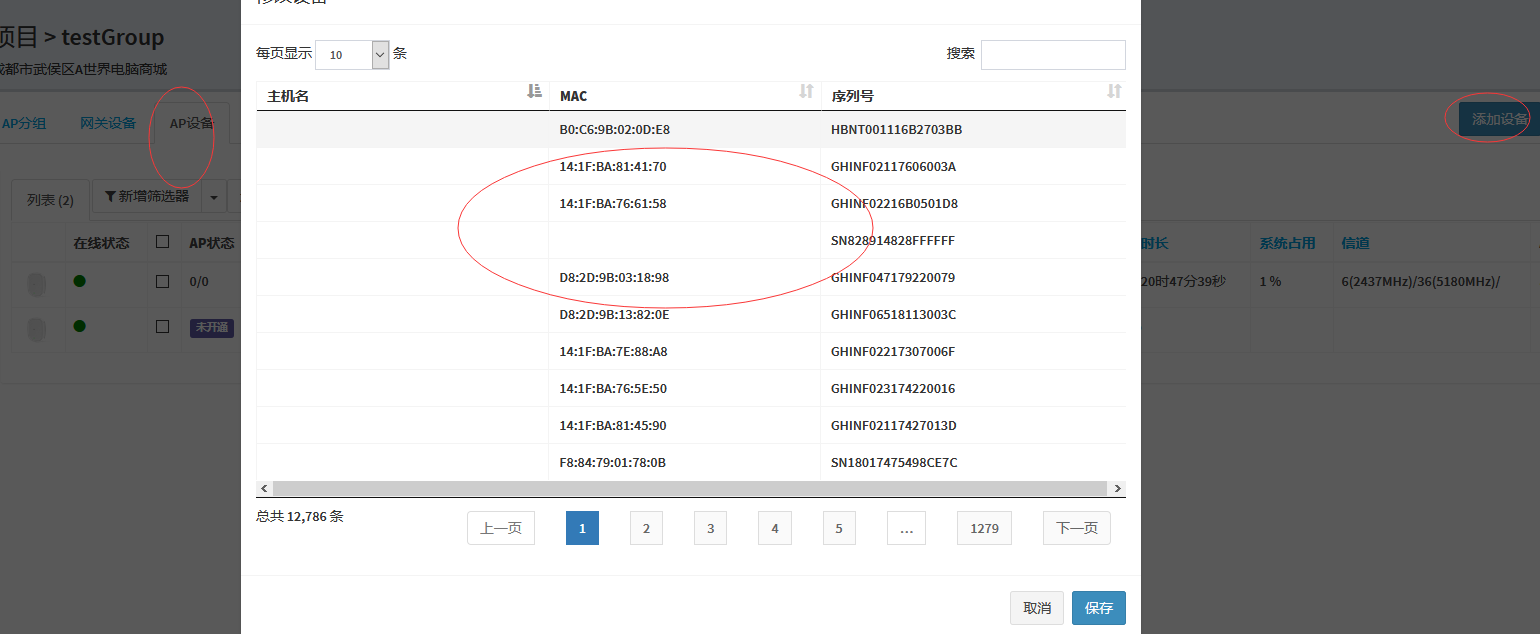Check the box beside the 未开通 row

162,326
